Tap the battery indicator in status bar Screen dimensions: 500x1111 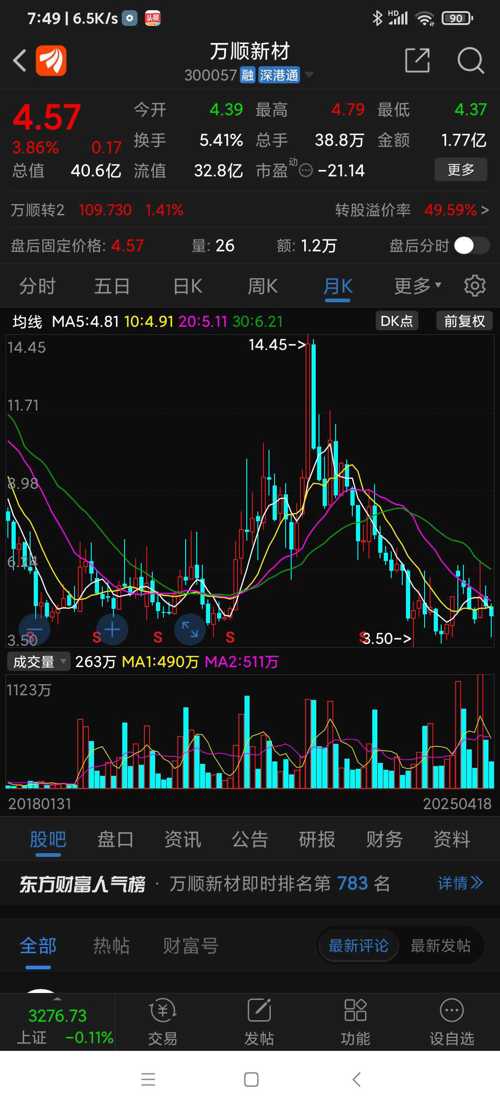pyautogui.click(x=457, y=19)
